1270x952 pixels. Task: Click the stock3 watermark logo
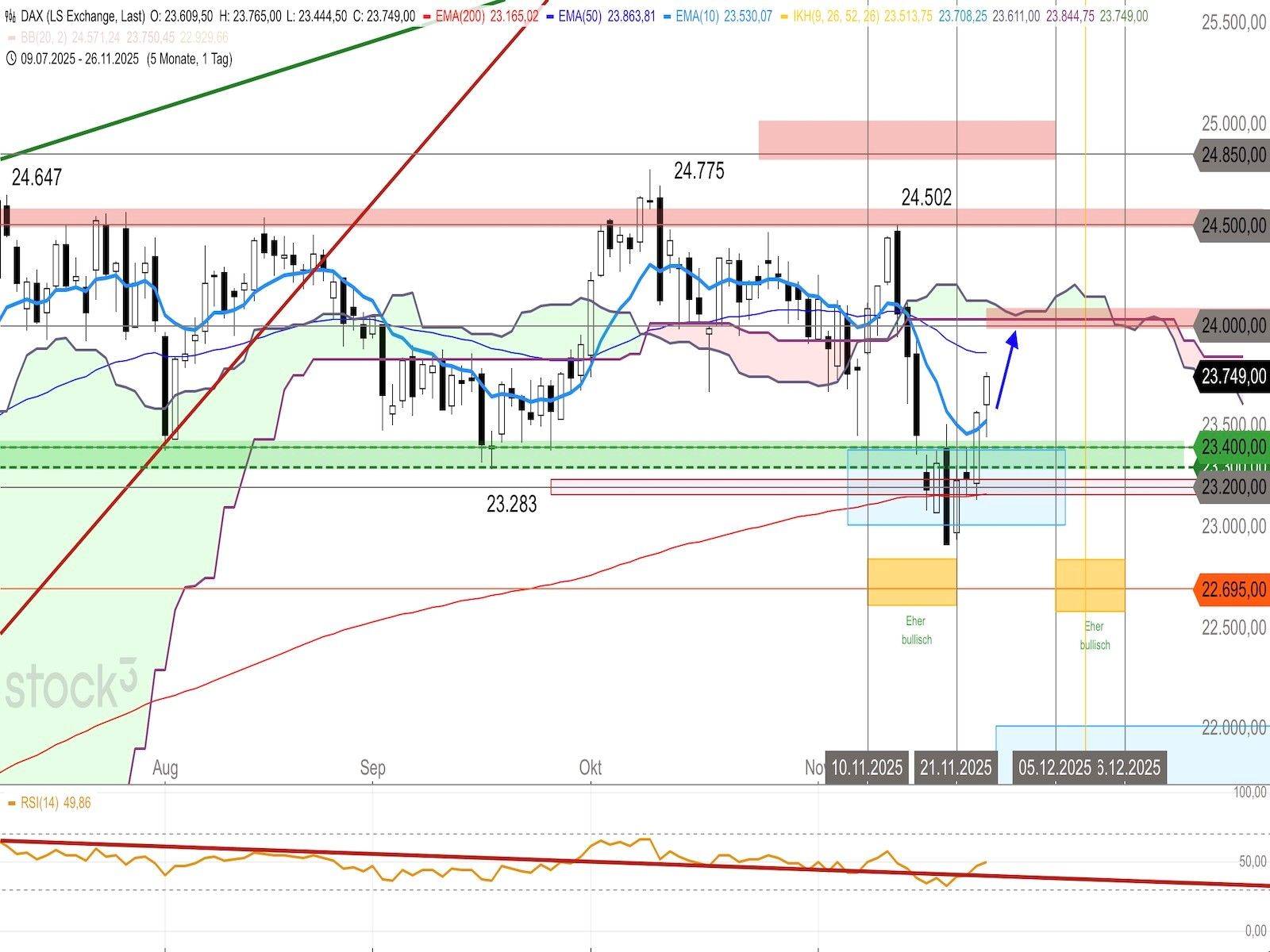71,684
